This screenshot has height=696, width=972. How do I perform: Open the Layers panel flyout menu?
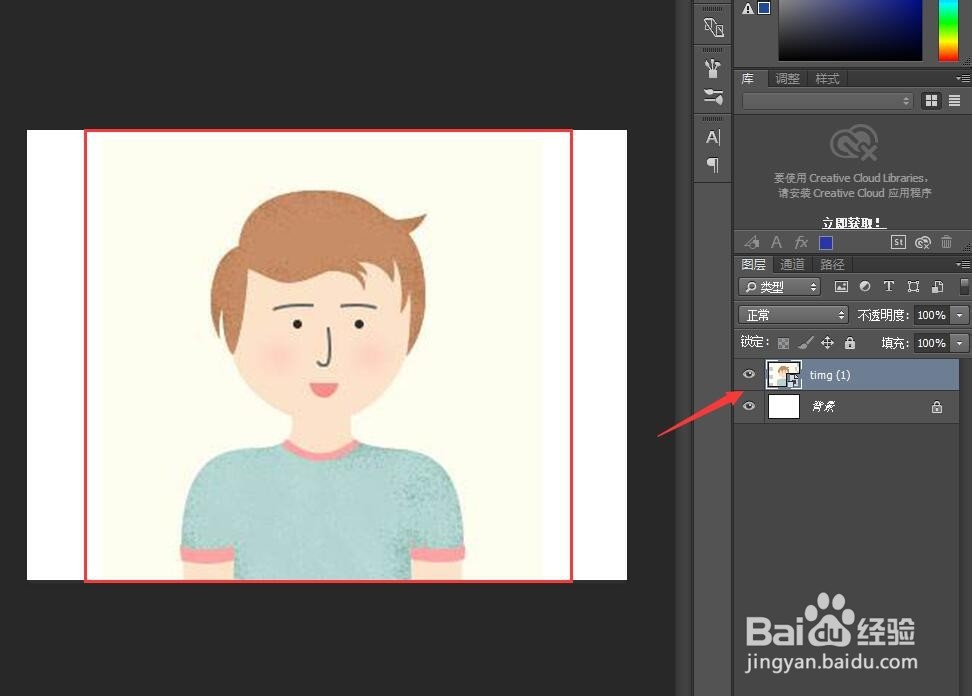click(963, 264)
